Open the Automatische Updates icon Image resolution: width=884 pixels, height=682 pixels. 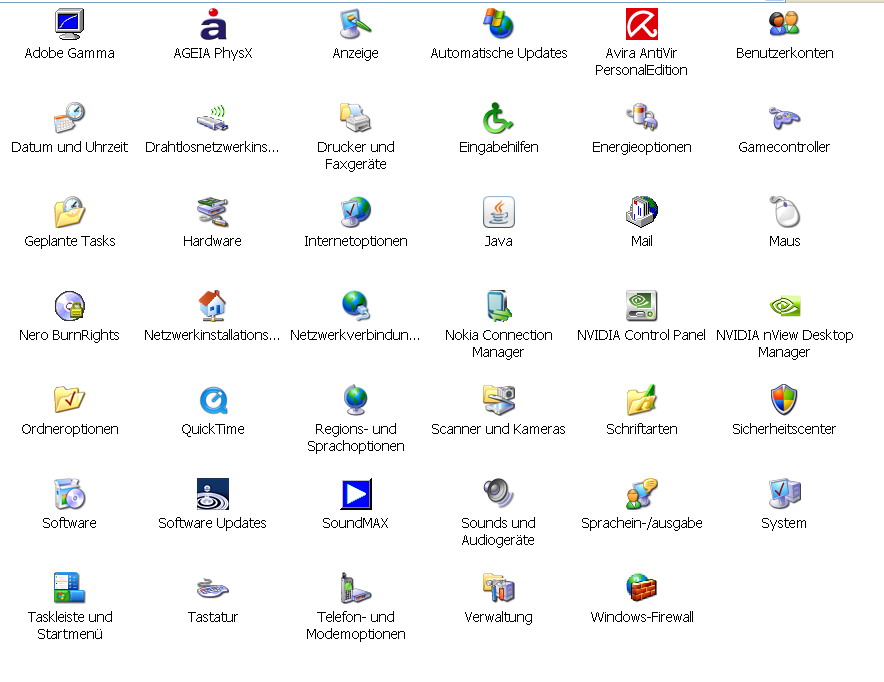(498, 24)
